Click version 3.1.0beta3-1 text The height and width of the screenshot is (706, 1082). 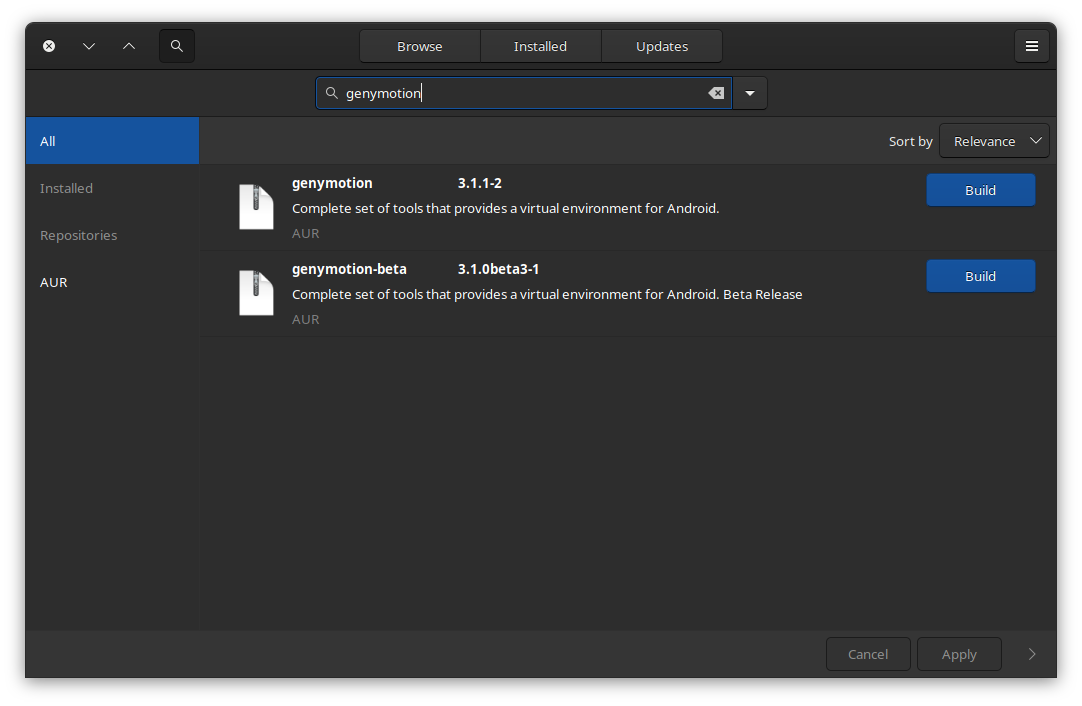click(498, 269)
